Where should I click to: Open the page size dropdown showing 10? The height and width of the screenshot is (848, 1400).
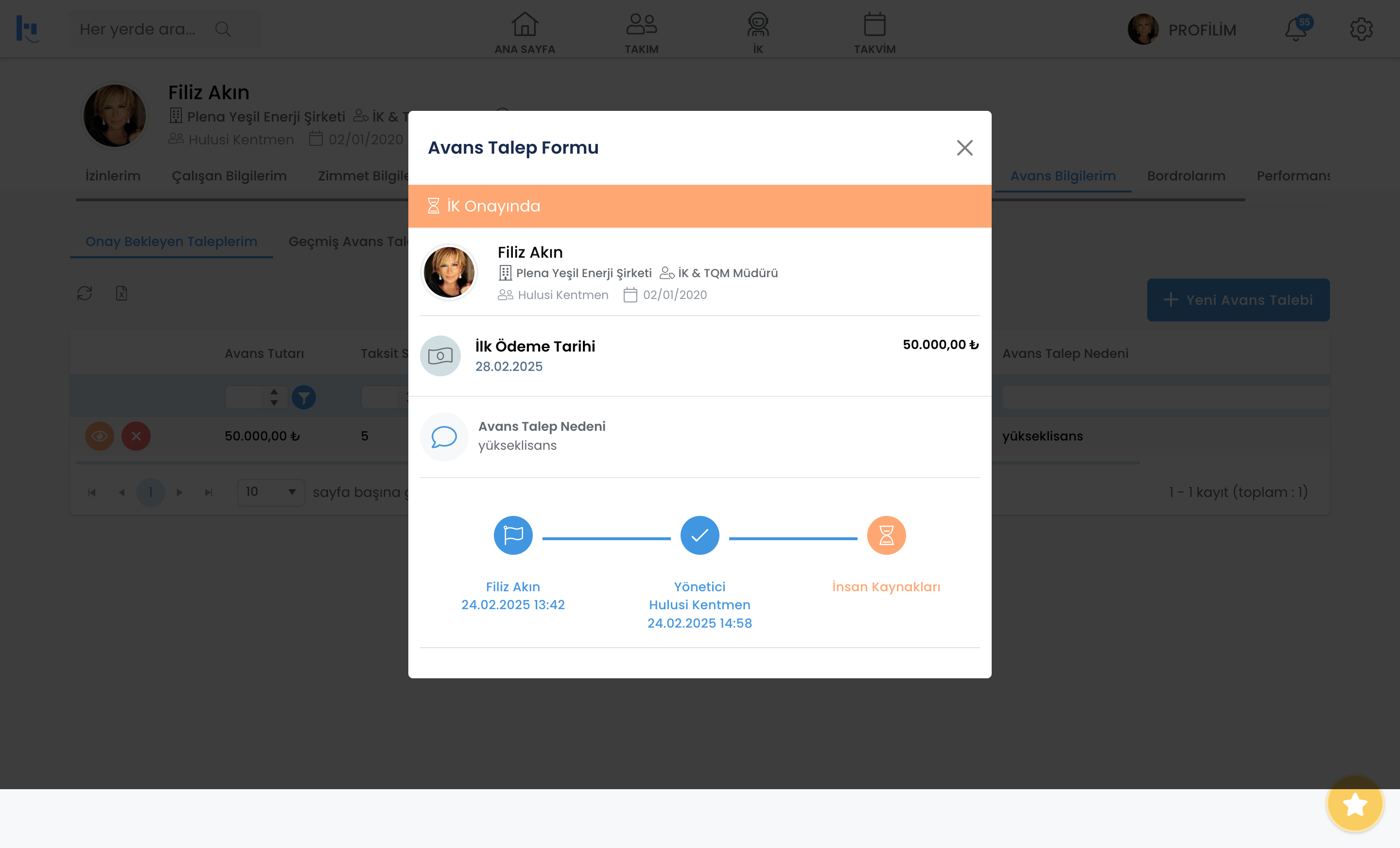tap(270, 492)
